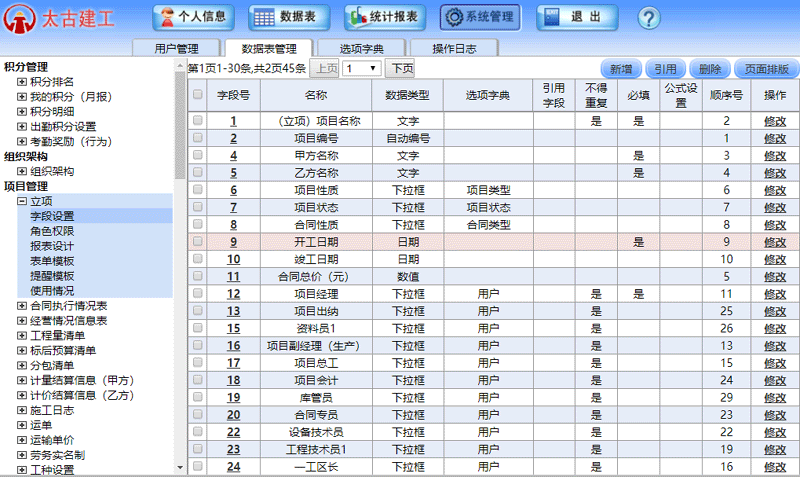Click the 项目类型 dictionary cell
The height and width of the screenshot is (477, 800).
(x=488, y=190)
